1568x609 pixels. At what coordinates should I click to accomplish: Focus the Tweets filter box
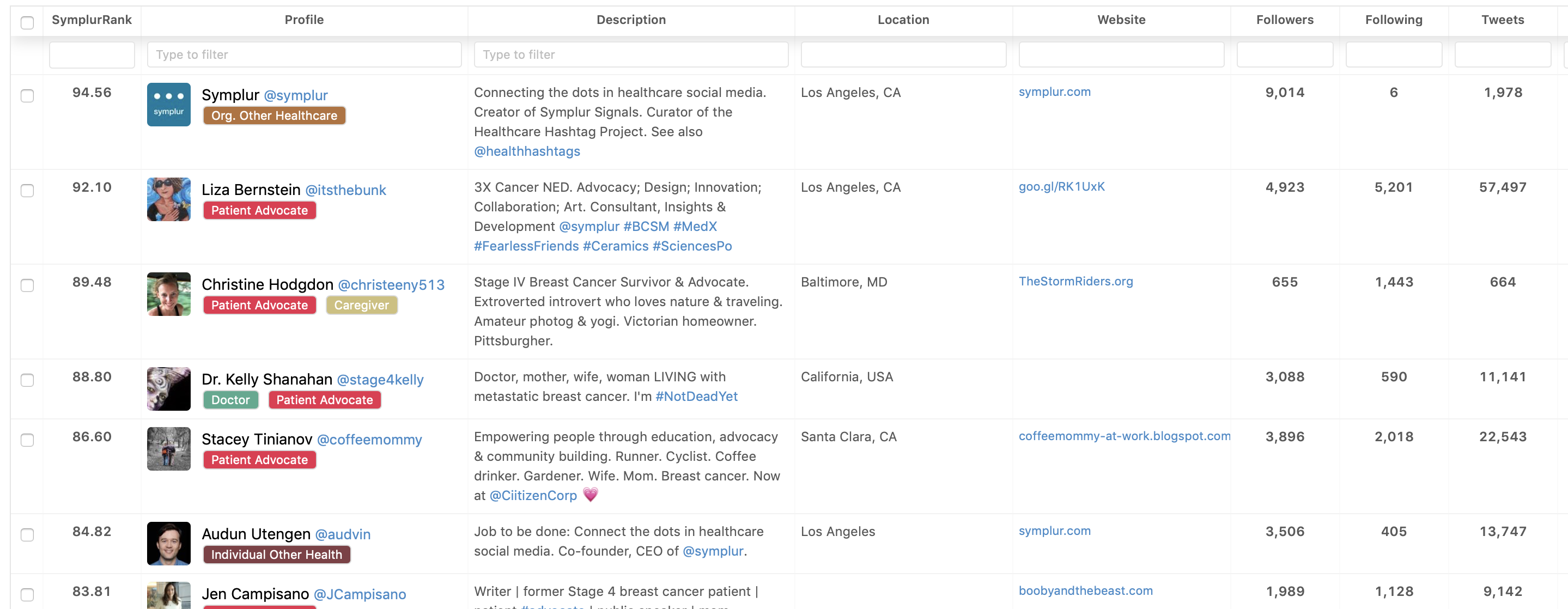pyautogui.click(x=1503, y=55)
